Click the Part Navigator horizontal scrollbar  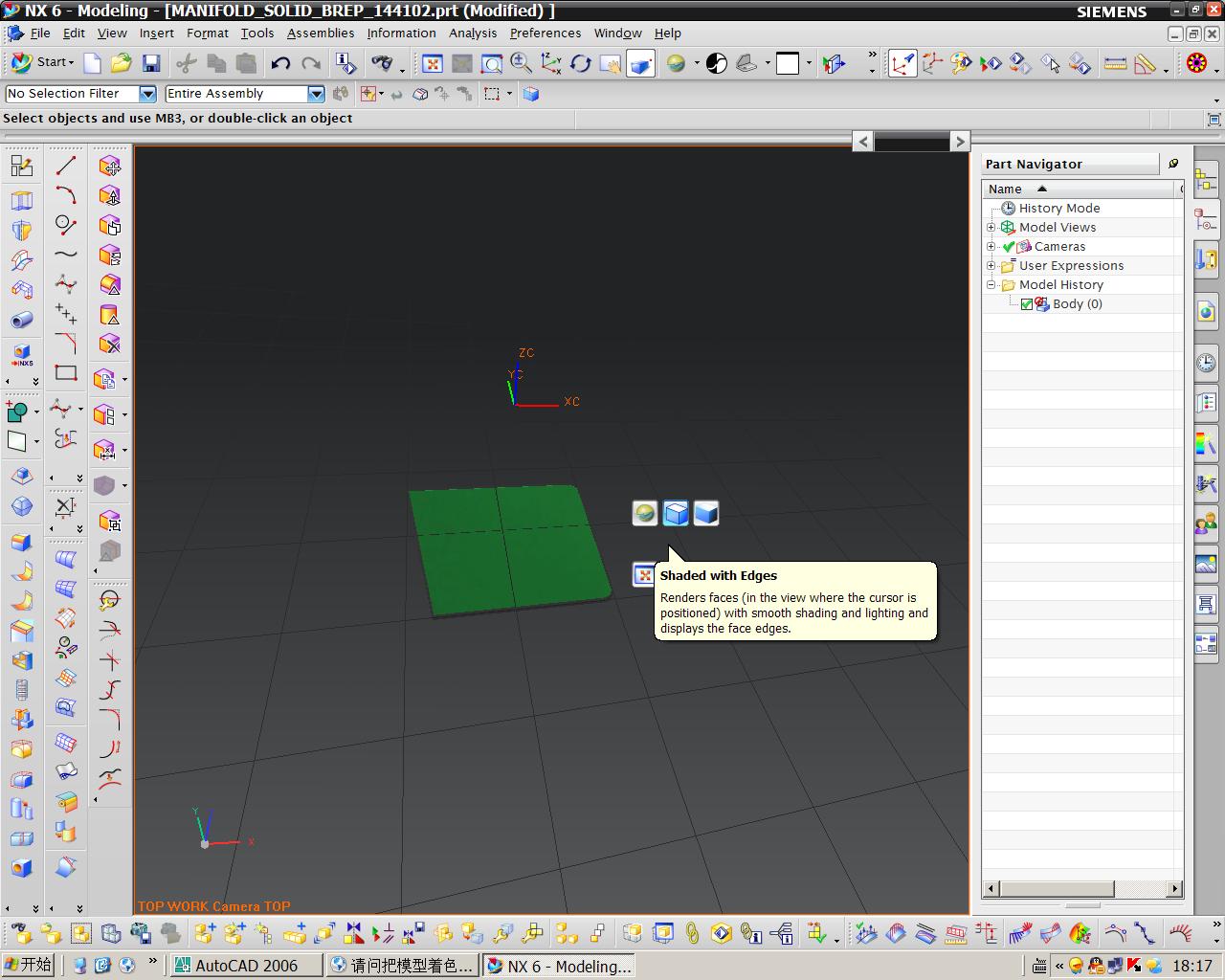(1082, 889)
